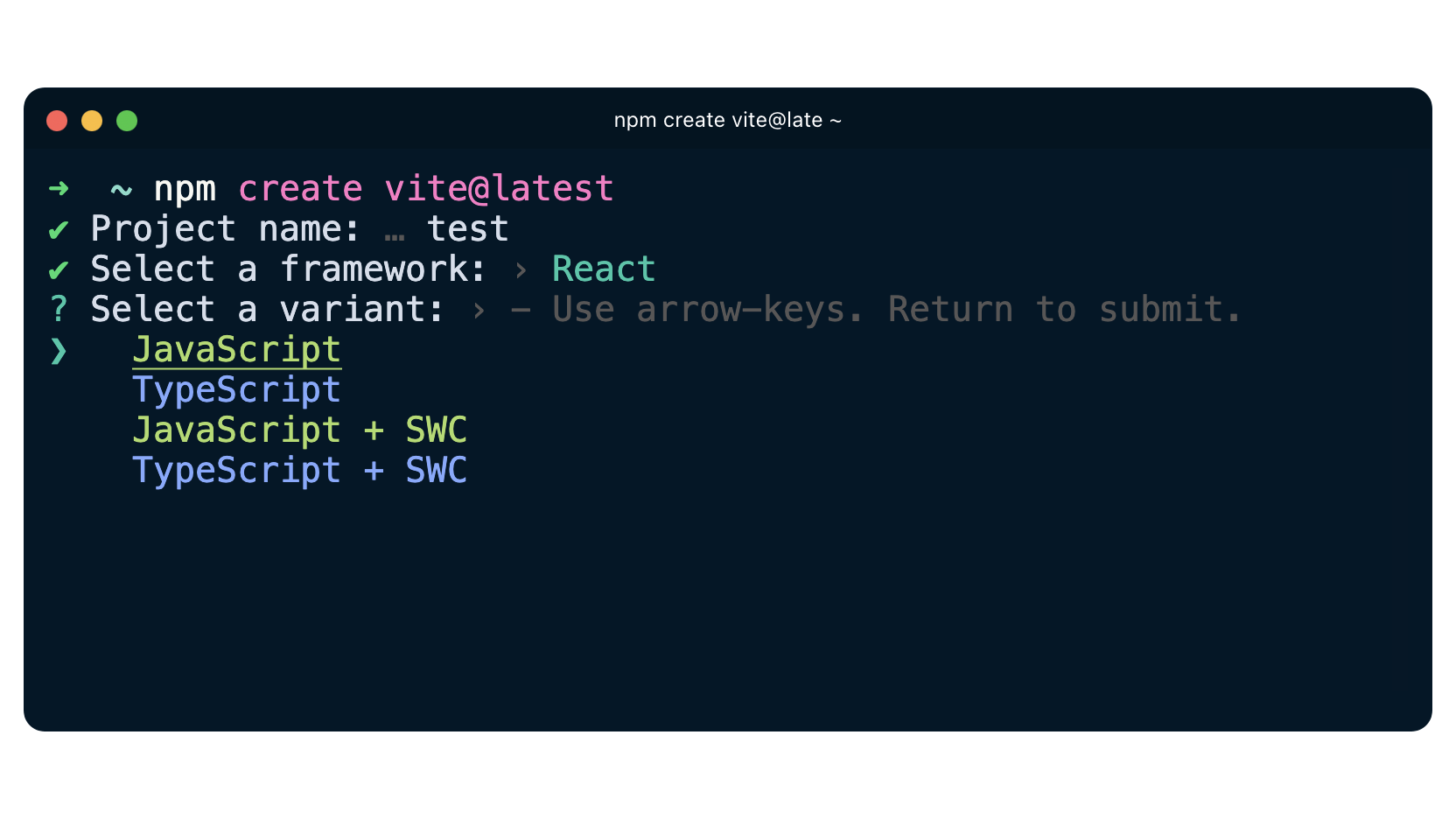Click the selection pointer beside JavaScript
Image resolution: width=1456 pixels, height=819 pixels.
[x=59, y=350]
